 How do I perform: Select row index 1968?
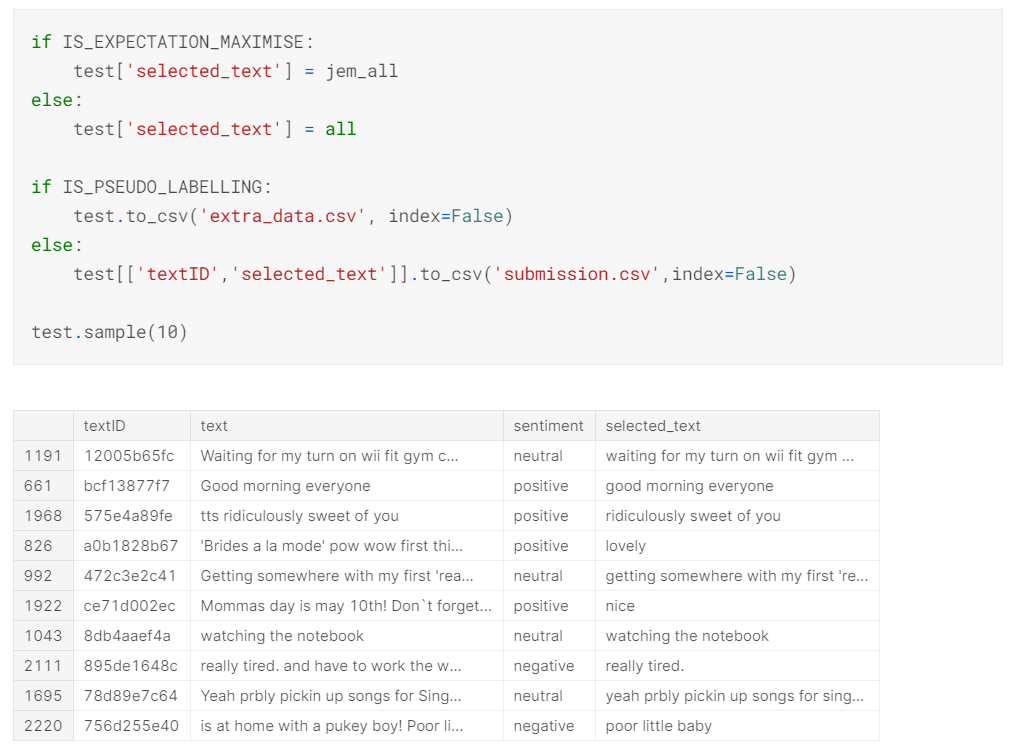coord(43,516)
